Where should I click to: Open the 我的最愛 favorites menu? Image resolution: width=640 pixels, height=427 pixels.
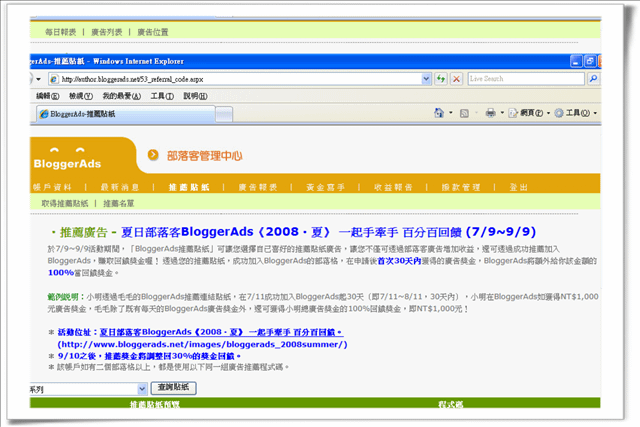coord(121,96)
